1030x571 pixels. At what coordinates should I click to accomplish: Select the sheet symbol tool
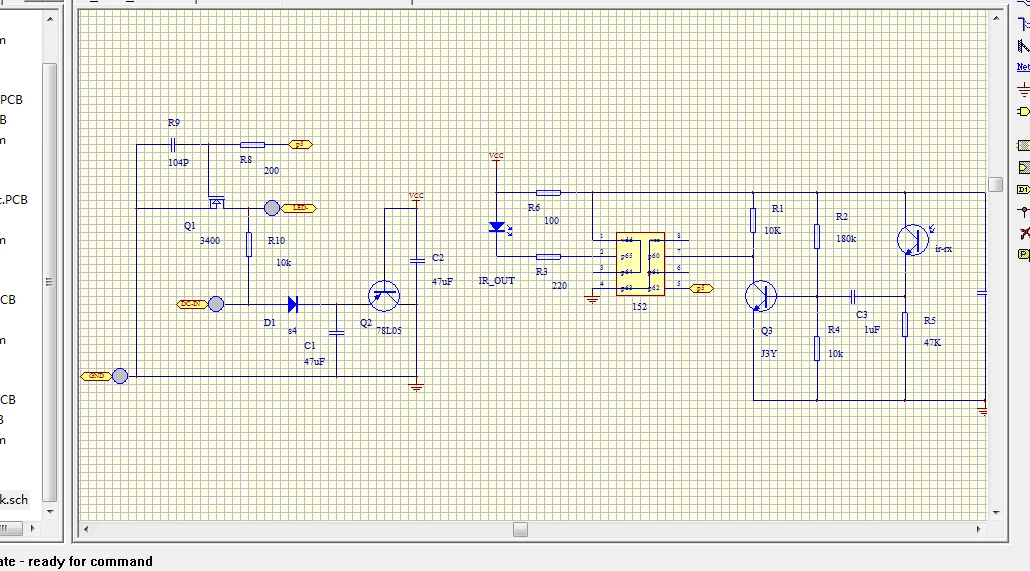(1023, 146)
